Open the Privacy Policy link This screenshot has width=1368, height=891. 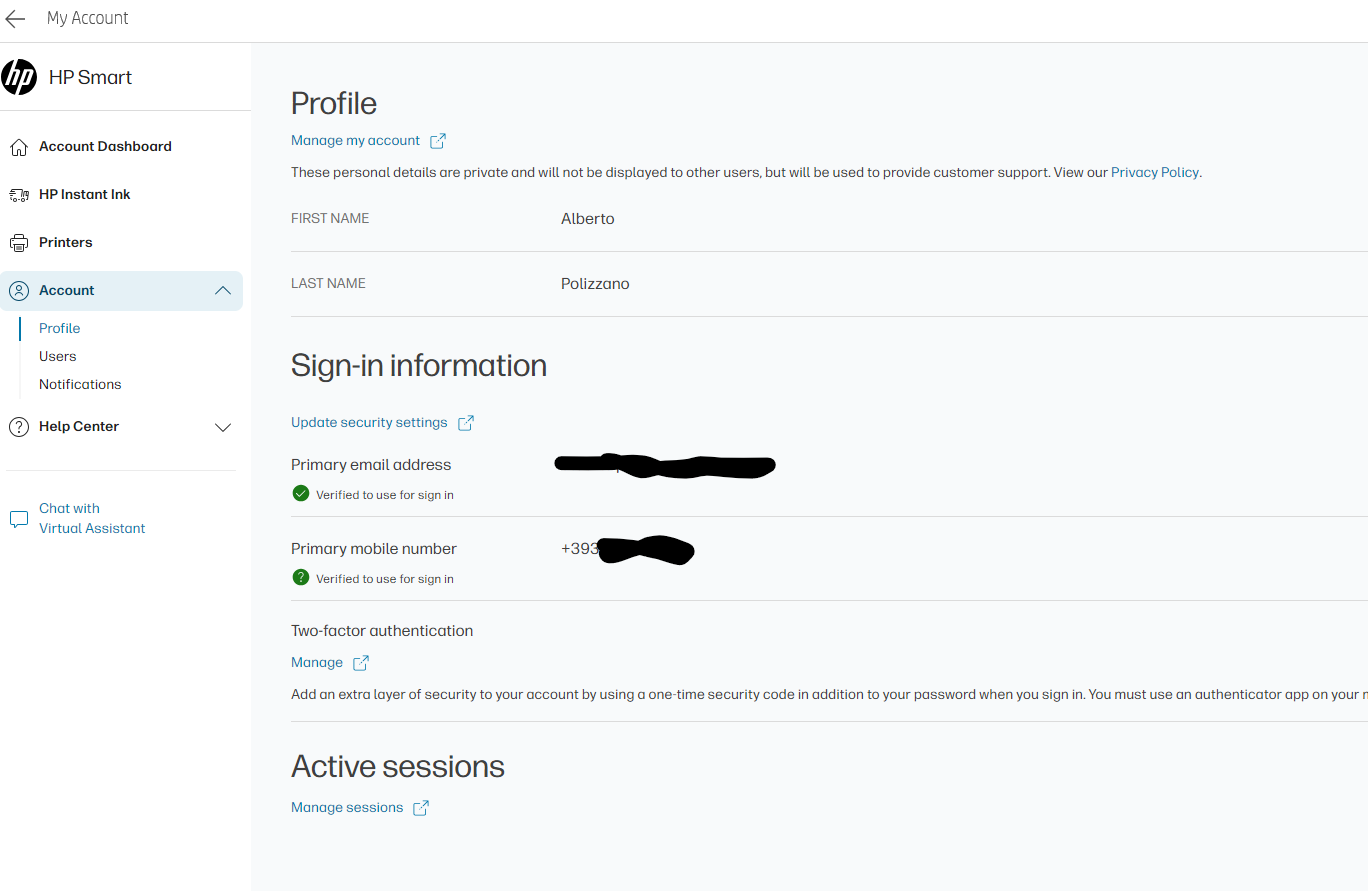pyautogui.click(x=1154, y=172)
